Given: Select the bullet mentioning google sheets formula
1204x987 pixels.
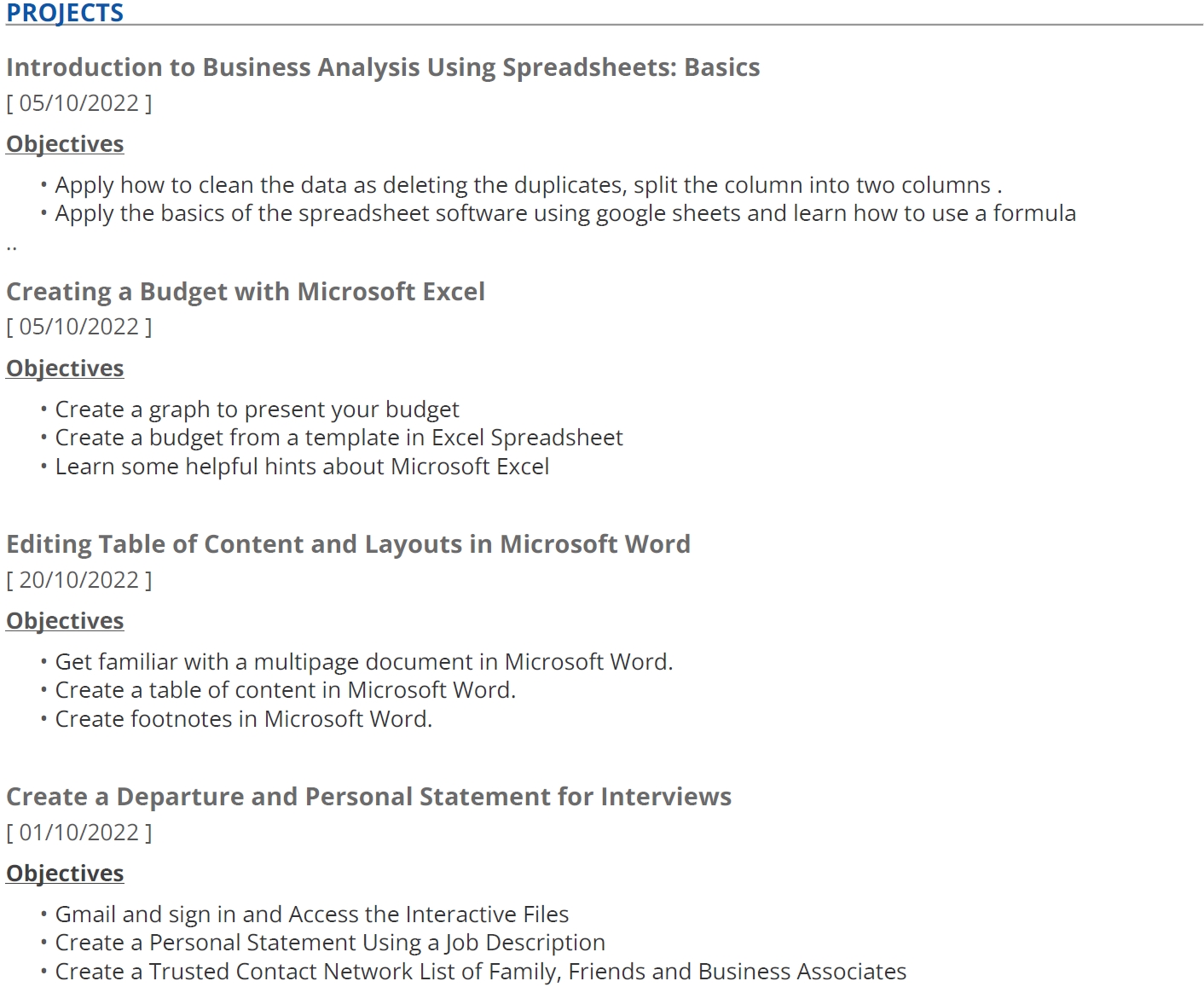Looking at the screenshot, I should pyautogui.click(x=565, y=213).
